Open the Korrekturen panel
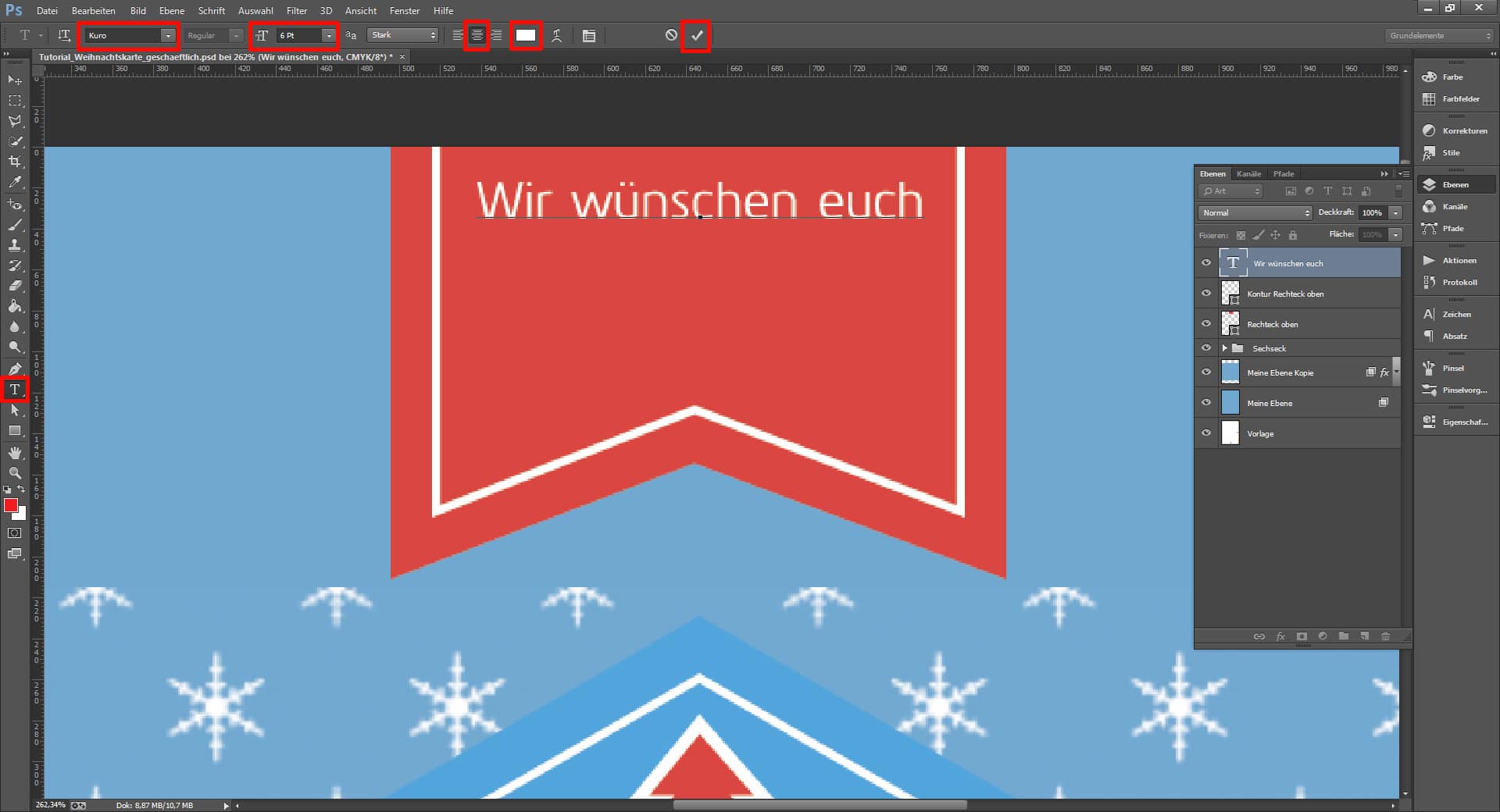 [1455, 130]
